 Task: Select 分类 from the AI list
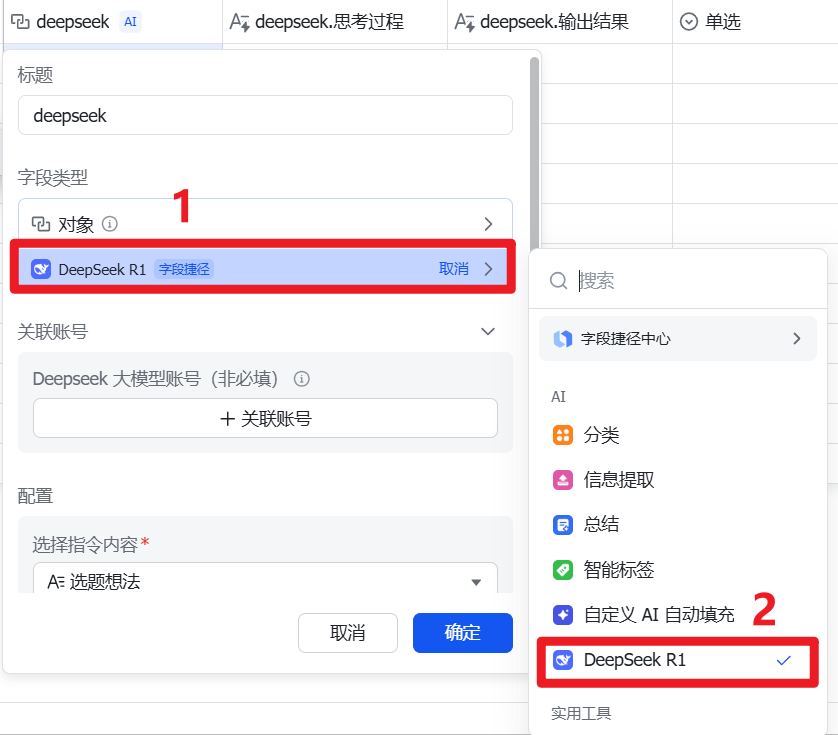pos(678,435)
